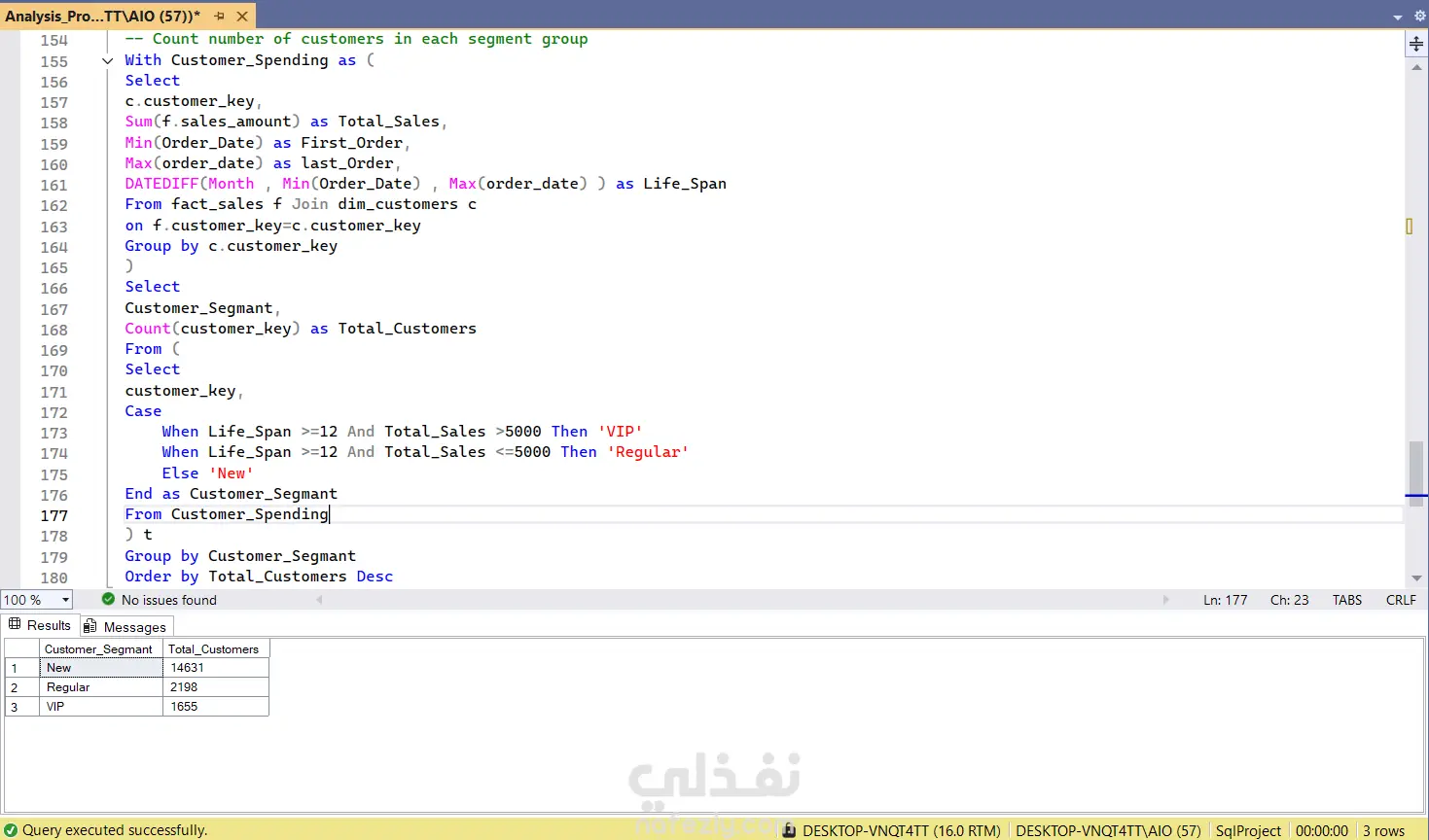Viewport: 1429px width, 840px height.
Task: Select the Customer_Segmant column header
Action: 100,649
